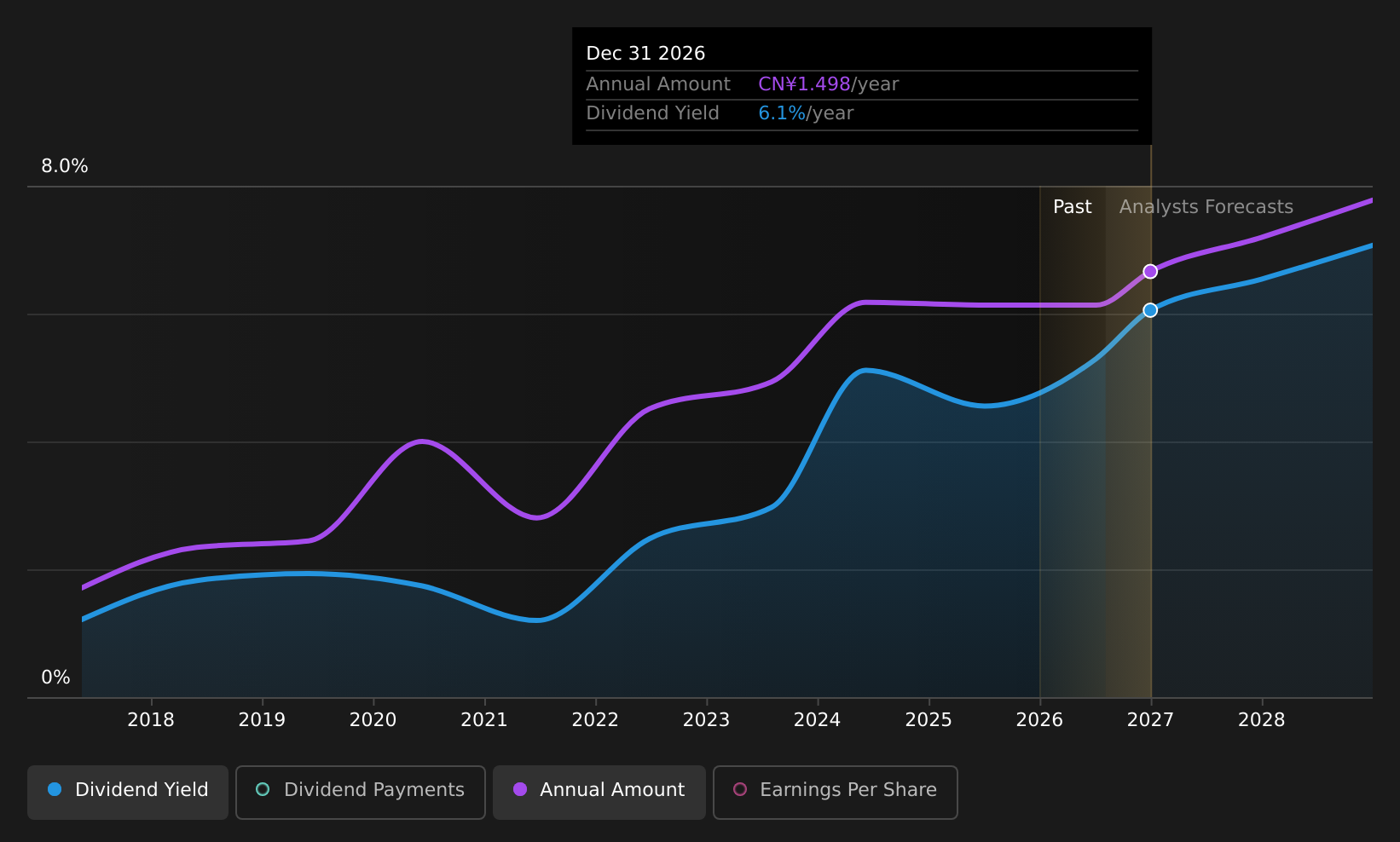
Task: Click the 2020 x-axis label
Action: click(x=373, y=720)
